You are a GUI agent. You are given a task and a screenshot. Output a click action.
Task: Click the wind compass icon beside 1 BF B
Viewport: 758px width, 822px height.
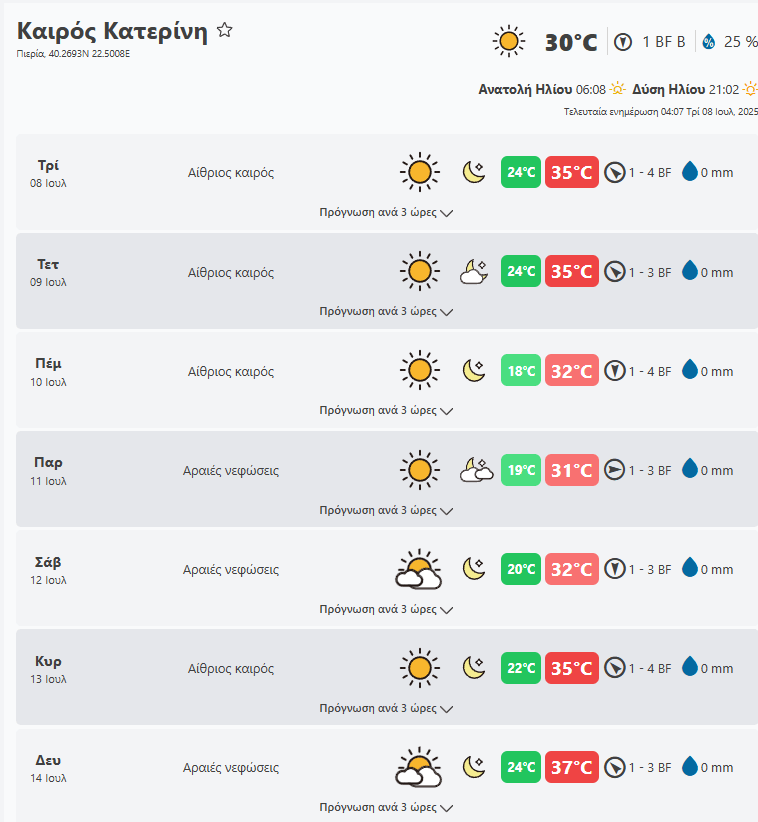623,42
